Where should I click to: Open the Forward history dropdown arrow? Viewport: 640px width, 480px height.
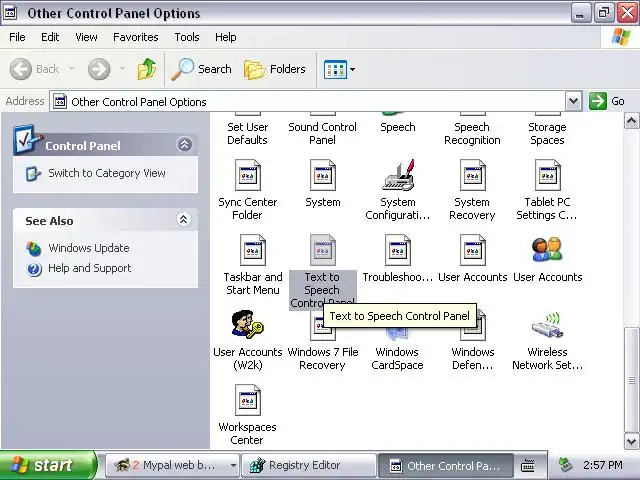pos(122,69)
